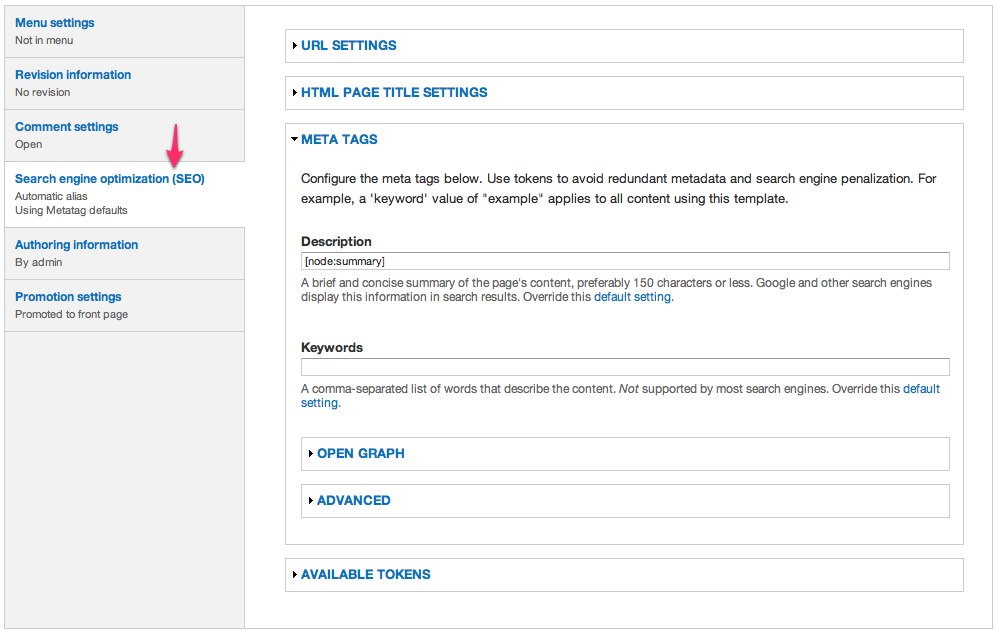Image resolution: width=997 pixels, height=634 pixels.
Task: Click the ADVANCED disclosure arrow
Action: pyautogui.click(x=311, y=500)
